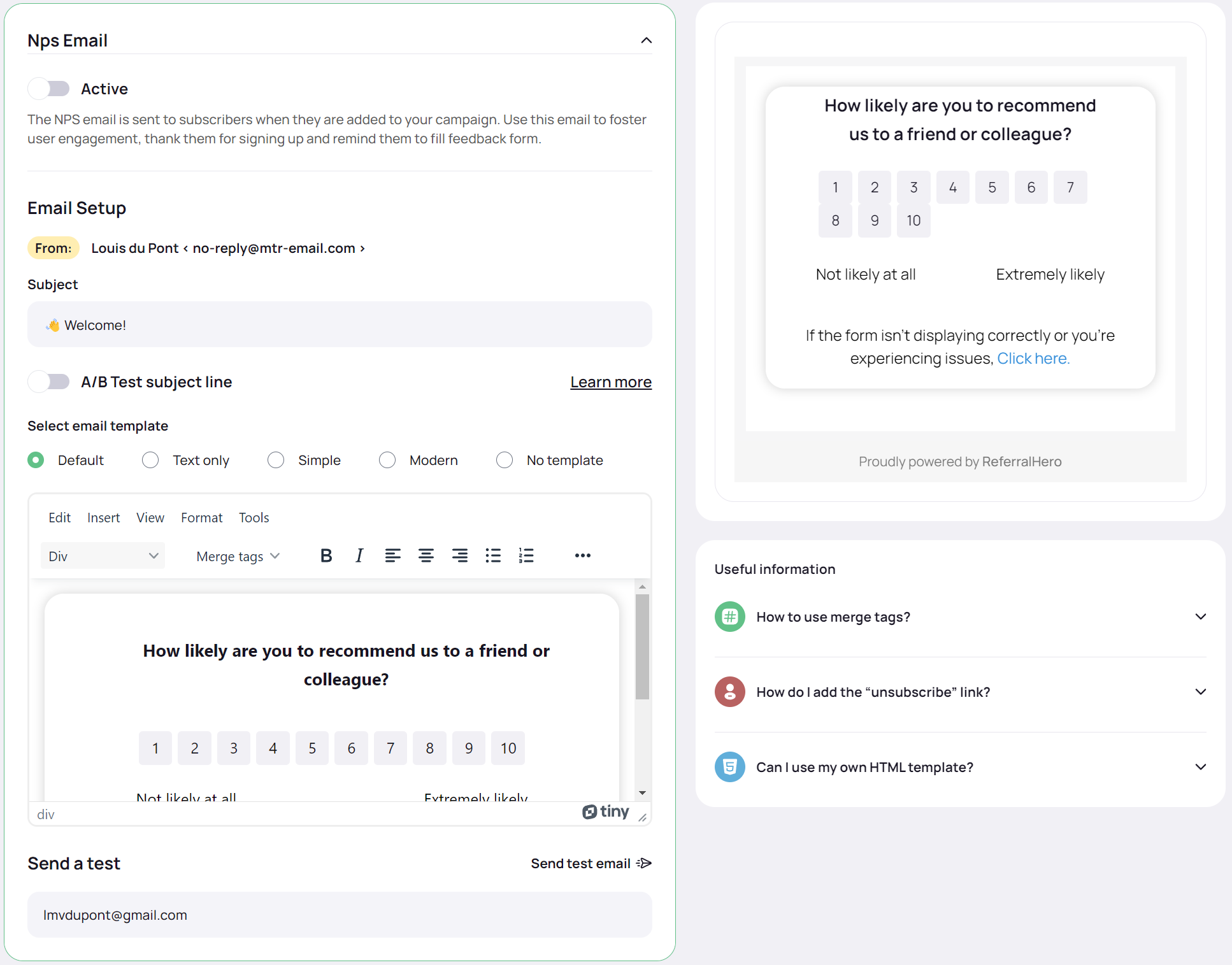
Task: Align text right in the editor
Action: click(x=459, y=556)
